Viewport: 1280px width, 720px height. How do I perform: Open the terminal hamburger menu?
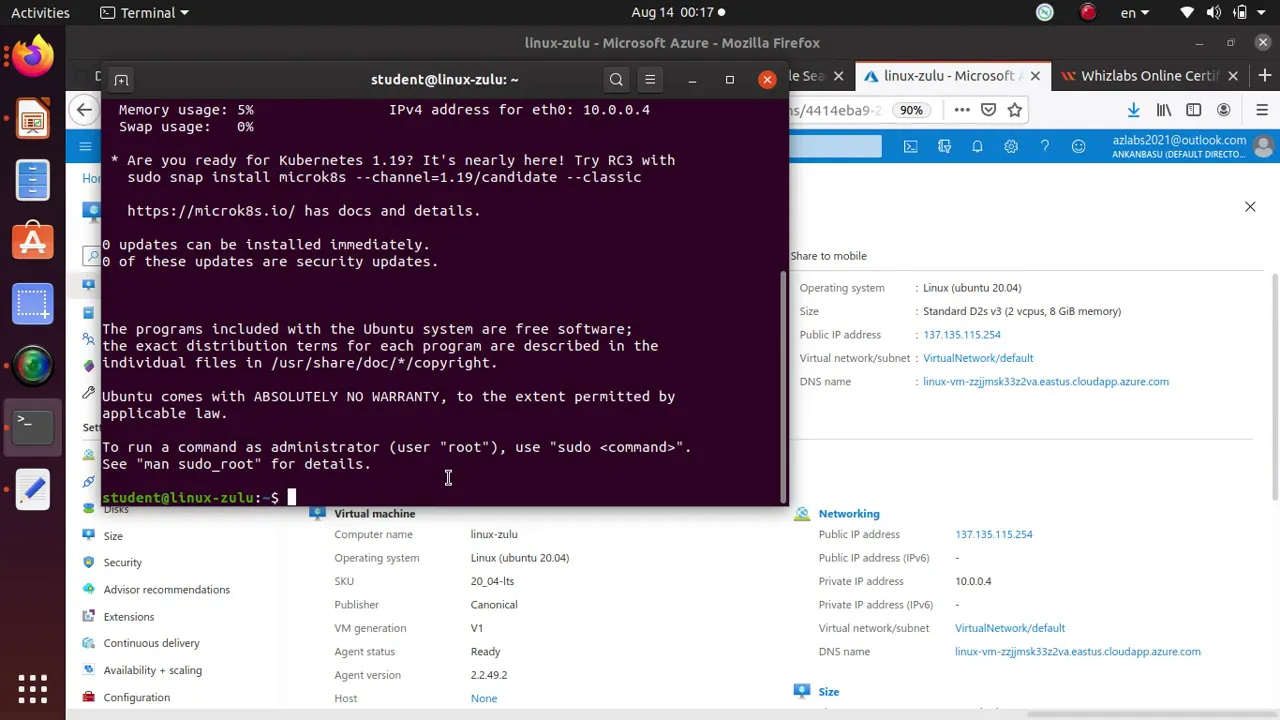tap(650, 80)
